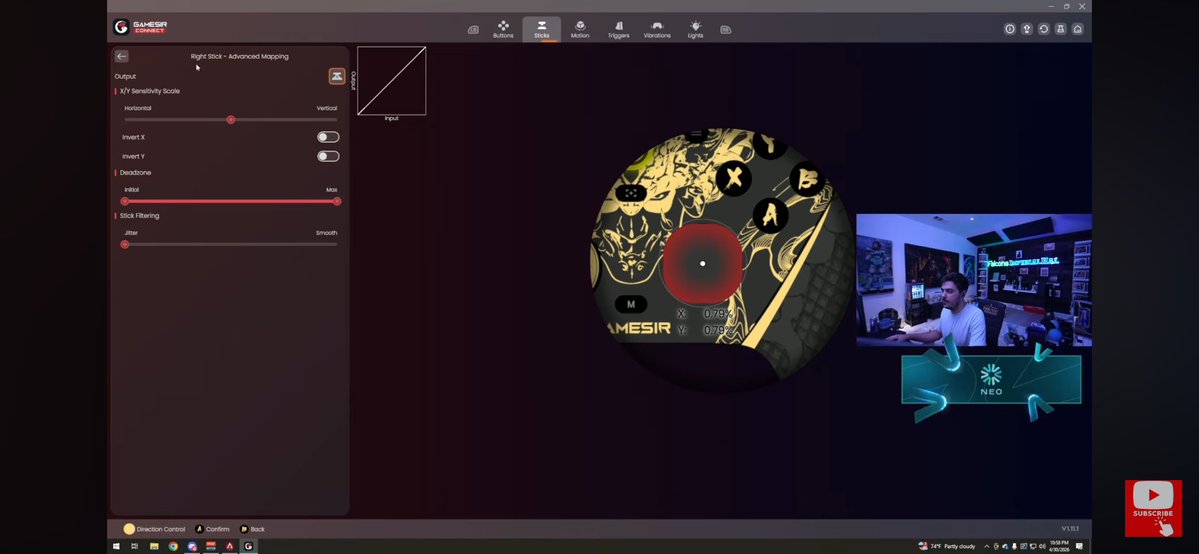Click the reset/restore circular arrow icon
Viewport: 1199px width, 554px height.
point(1044,29)
